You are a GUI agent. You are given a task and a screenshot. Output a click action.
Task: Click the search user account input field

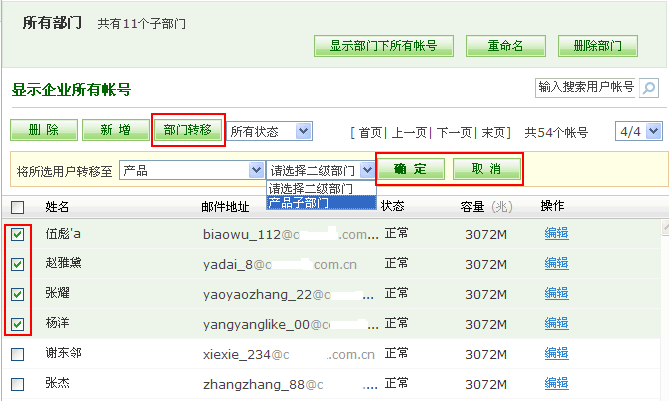[586, 88]
